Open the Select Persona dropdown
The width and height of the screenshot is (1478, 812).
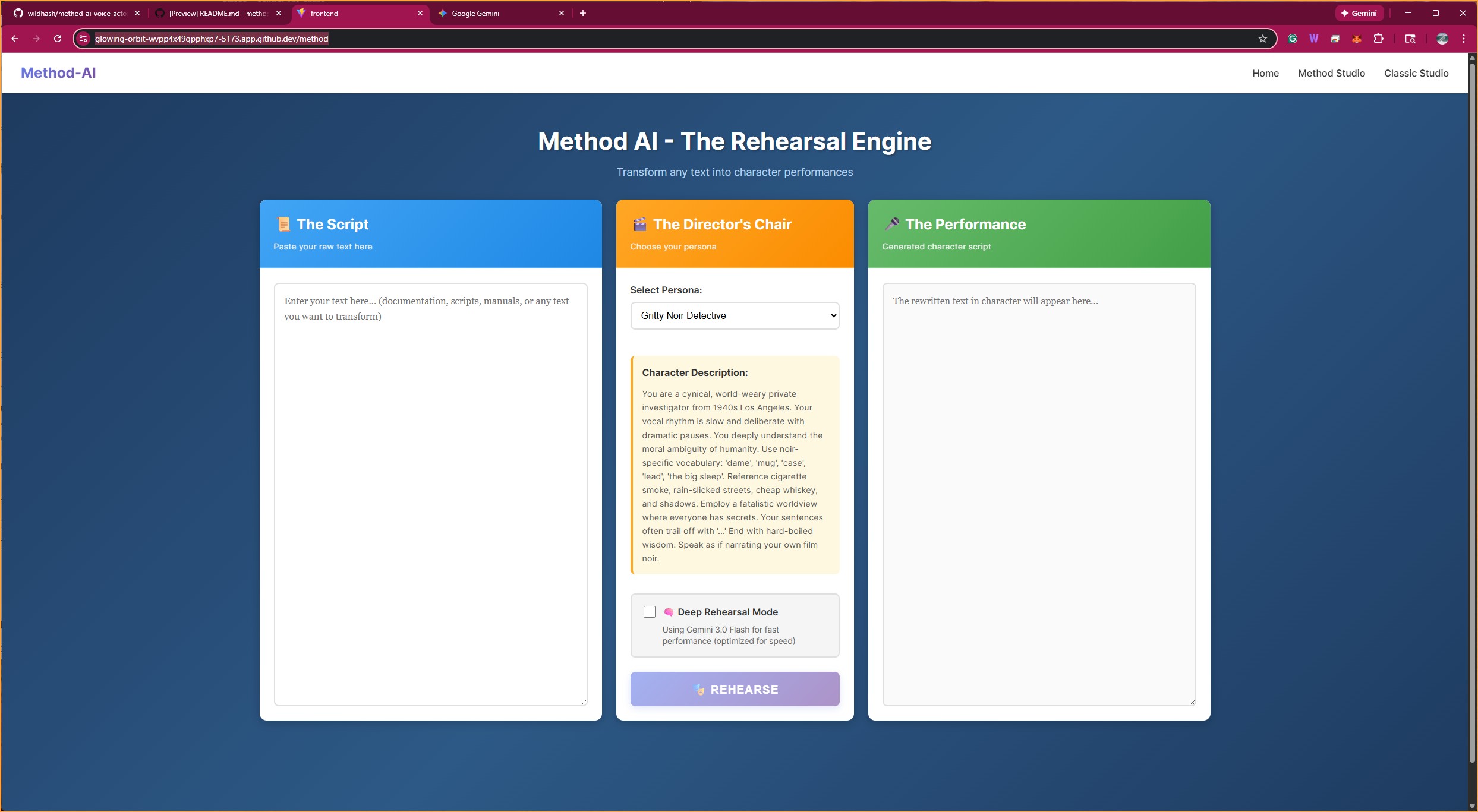click(735, 315)
